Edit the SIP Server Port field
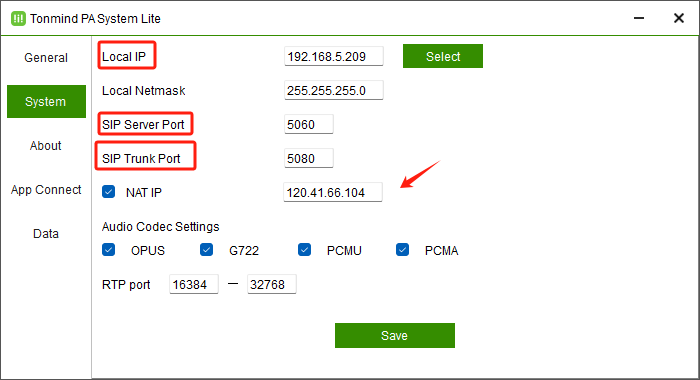Screen dimensions: 700x380 pos(308,124)
